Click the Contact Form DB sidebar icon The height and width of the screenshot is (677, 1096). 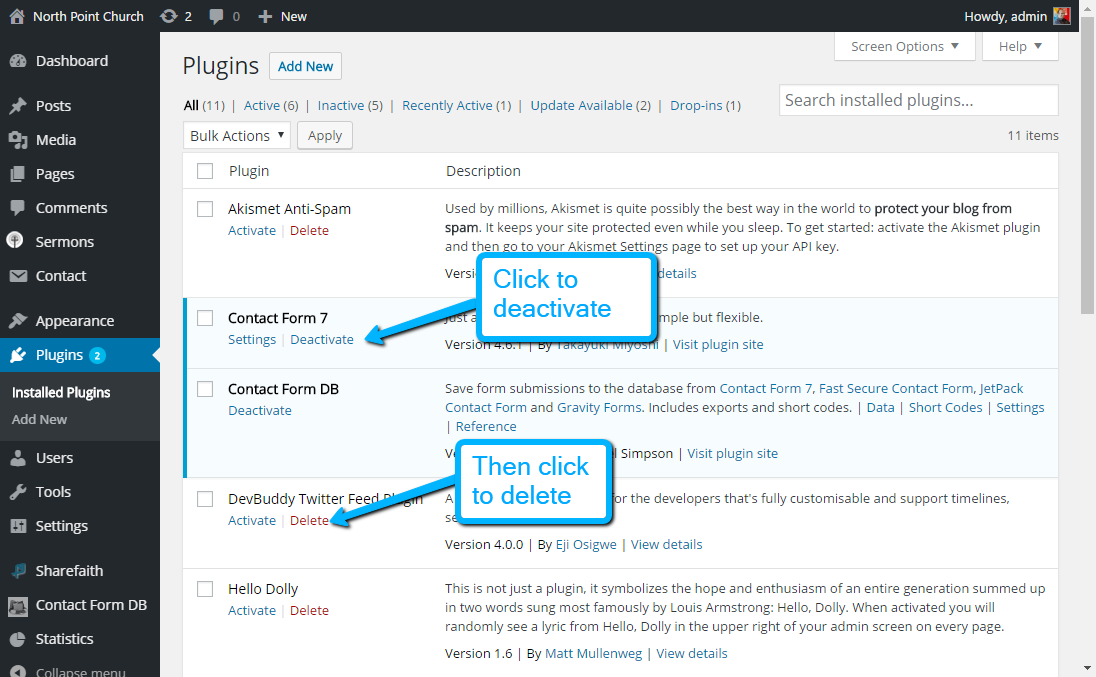pos(17,606)
